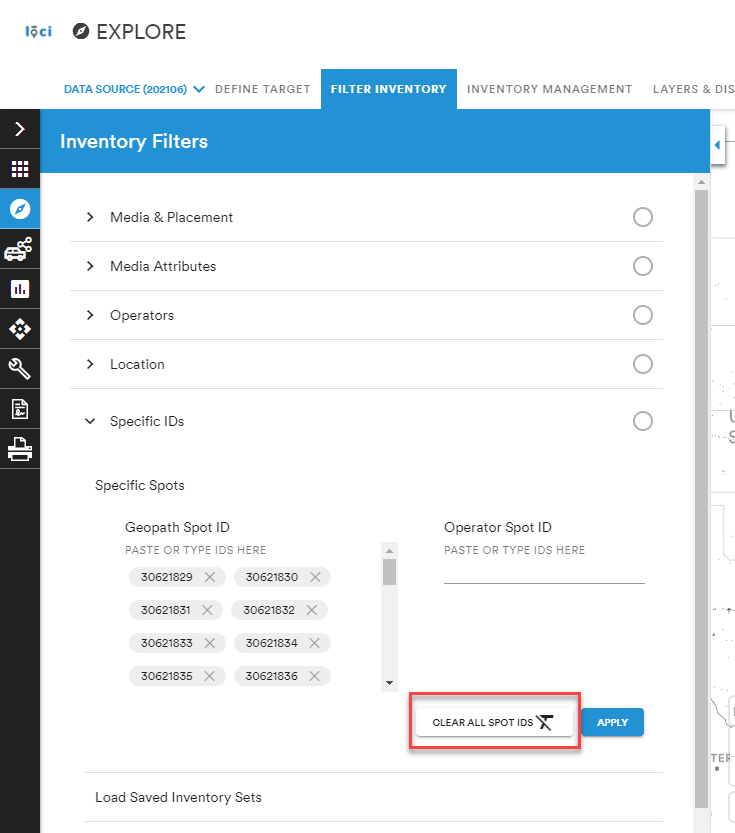Viewport: 735px width, 833px height.
Task: Click spot list scrollbar down arrow
Action: (389, 683)
